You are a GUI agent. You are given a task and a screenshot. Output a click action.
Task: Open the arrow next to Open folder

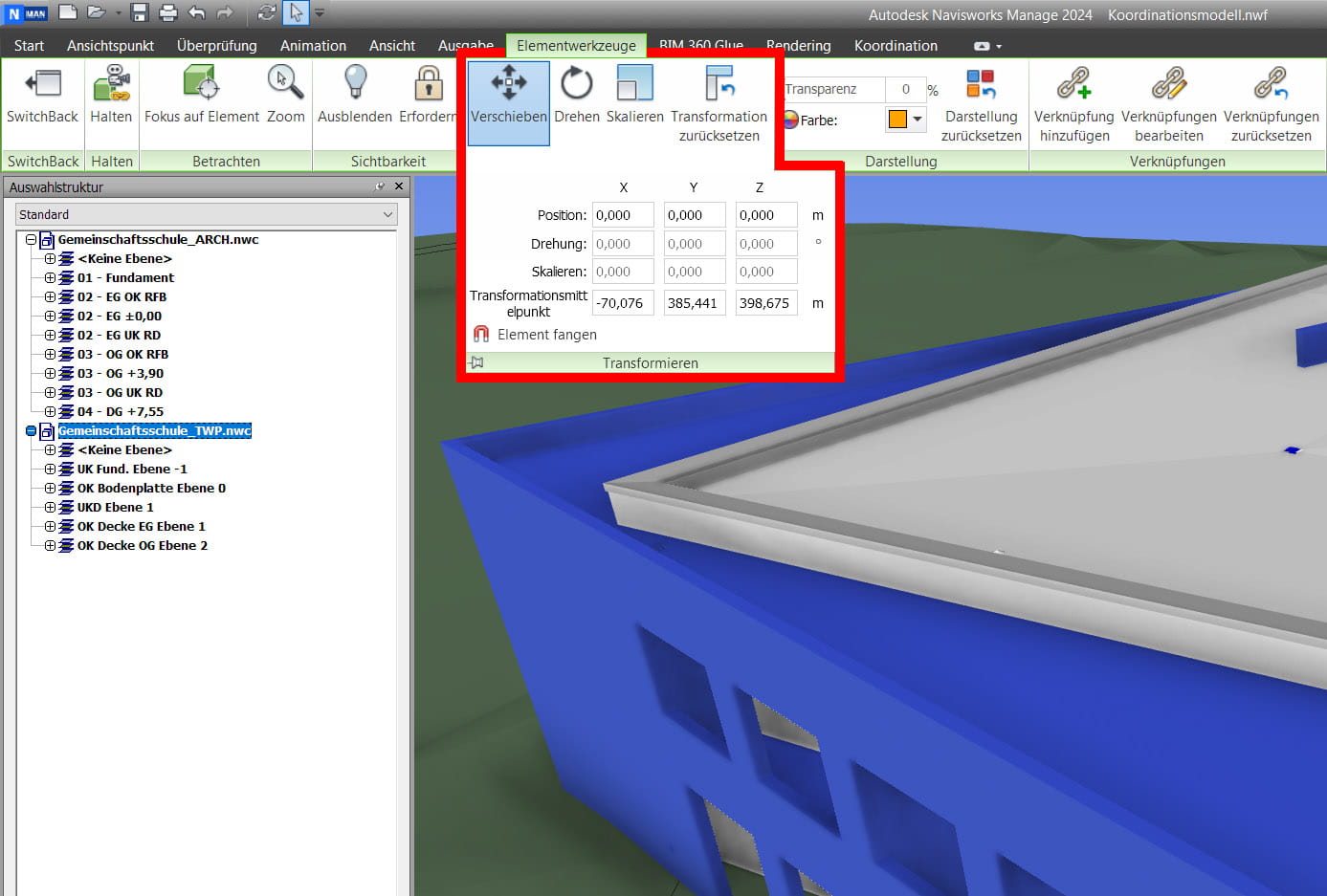tap(118, 13)
